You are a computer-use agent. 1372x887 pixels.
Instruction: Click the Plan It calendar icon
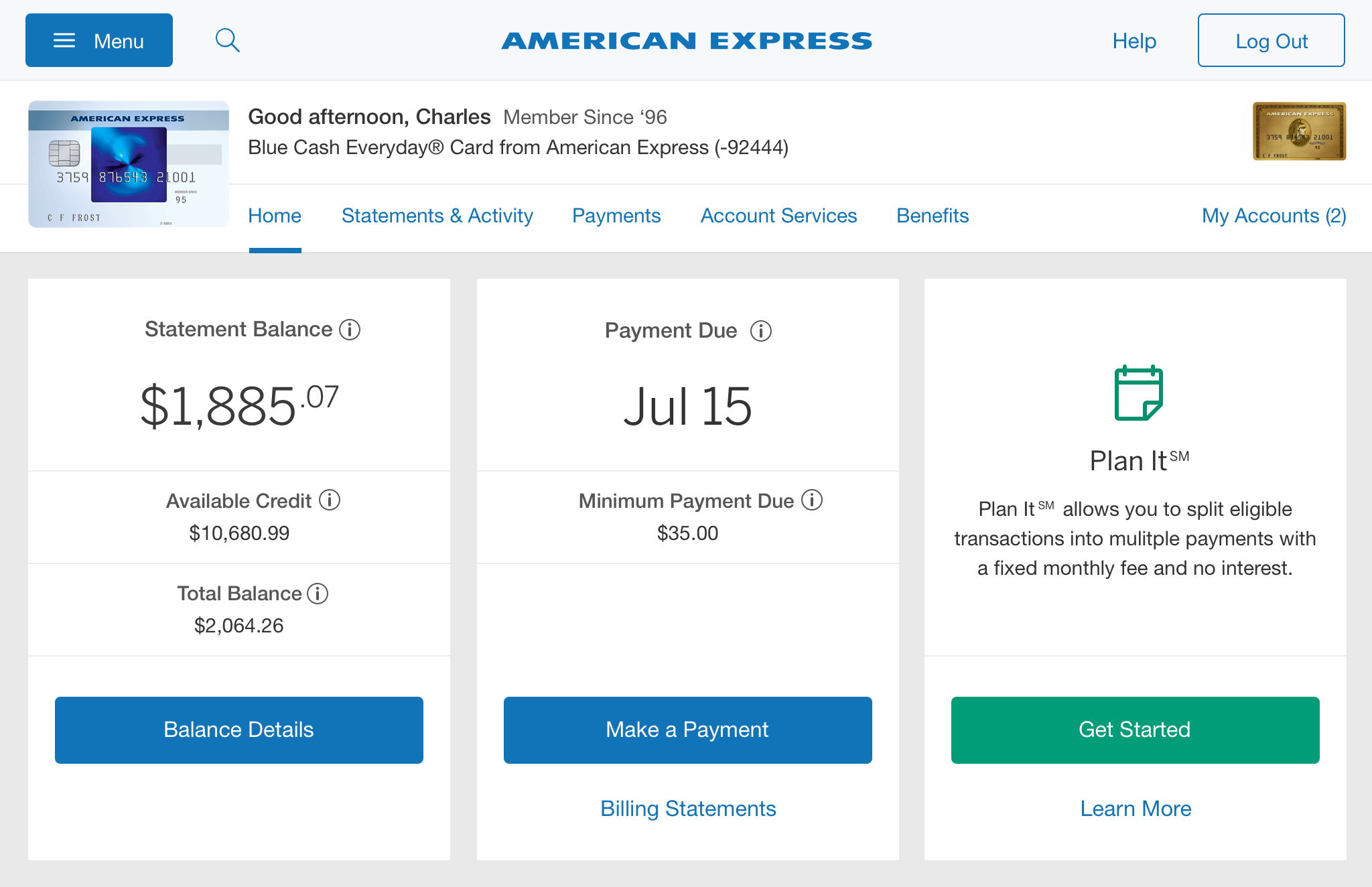pyautogui.click(x=1138, y=393)
